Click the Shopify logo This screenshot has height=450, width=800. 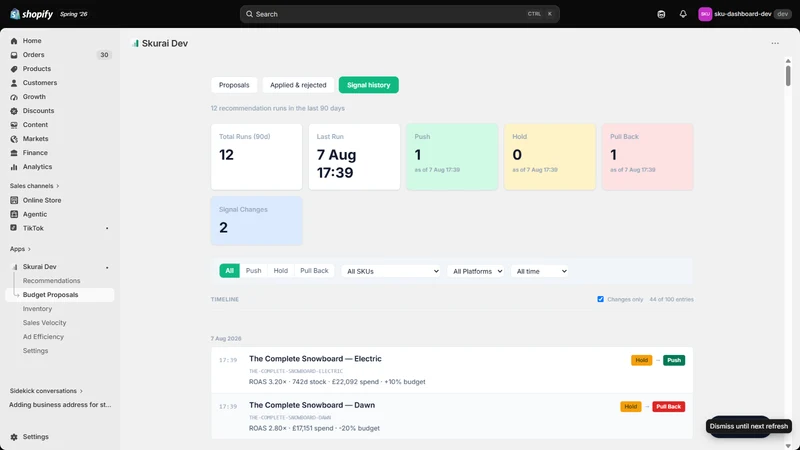click(x=31, y=14)
